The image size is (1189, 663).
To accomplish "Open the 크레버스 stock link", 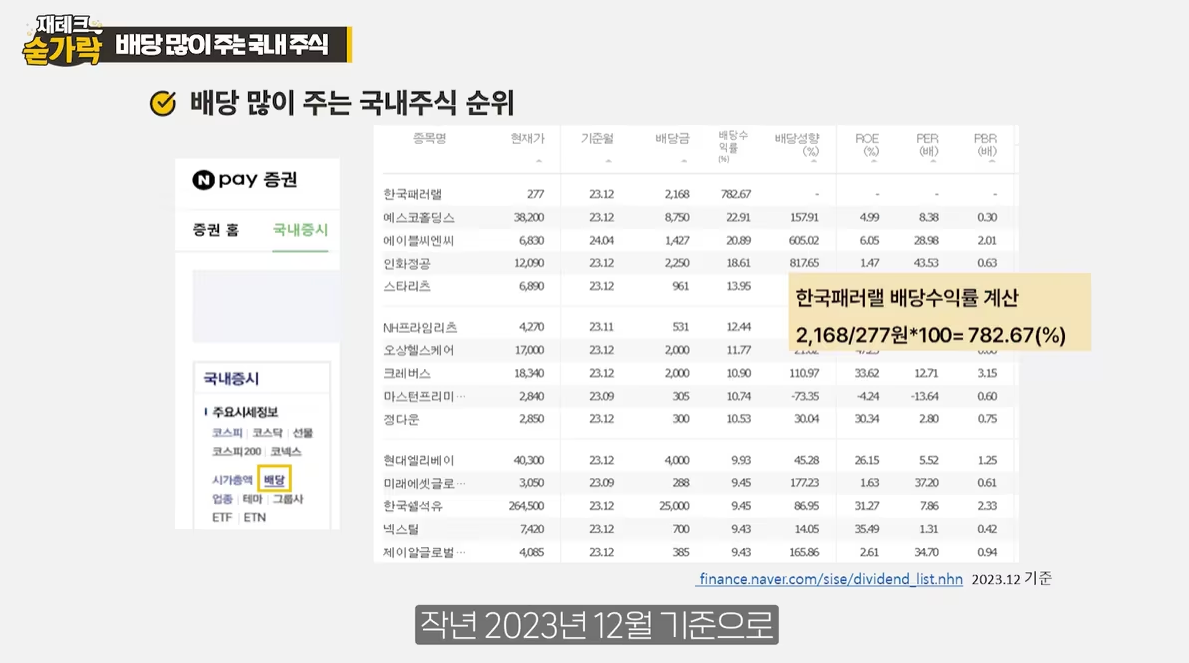I will [x=406, y=373].
